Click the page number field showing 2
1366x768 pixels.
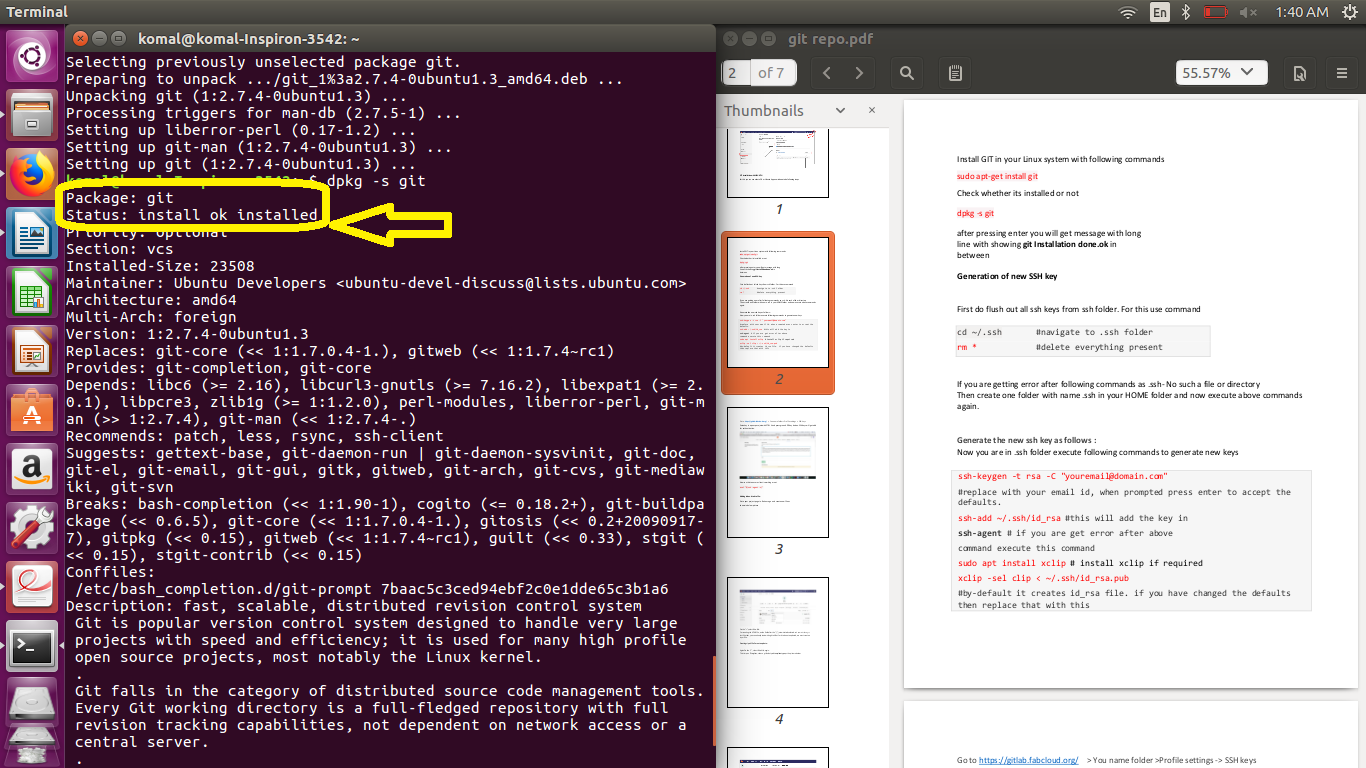(x=735, y=73)
